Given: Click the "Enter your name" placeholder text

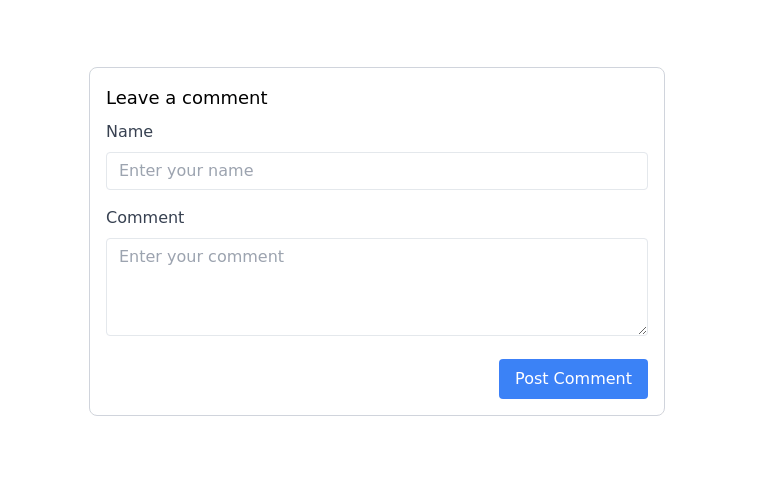Looking at the screenshot, I should click(186, 171).
